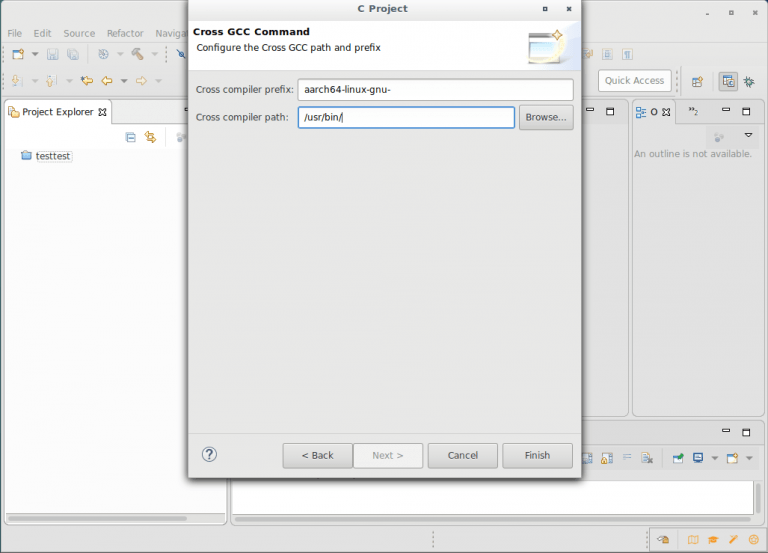Switch to the Debug perspective icon
The height and width of the screenshot is (553, 768).
[750, 81]
